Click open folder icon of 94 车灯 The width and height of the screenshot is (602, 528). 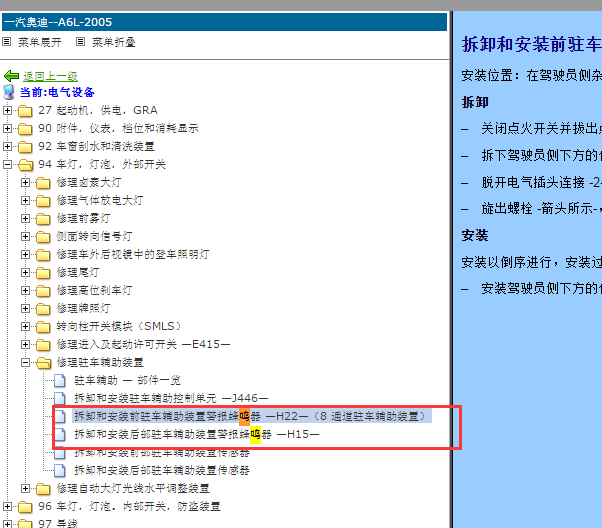tap(25, 165)
